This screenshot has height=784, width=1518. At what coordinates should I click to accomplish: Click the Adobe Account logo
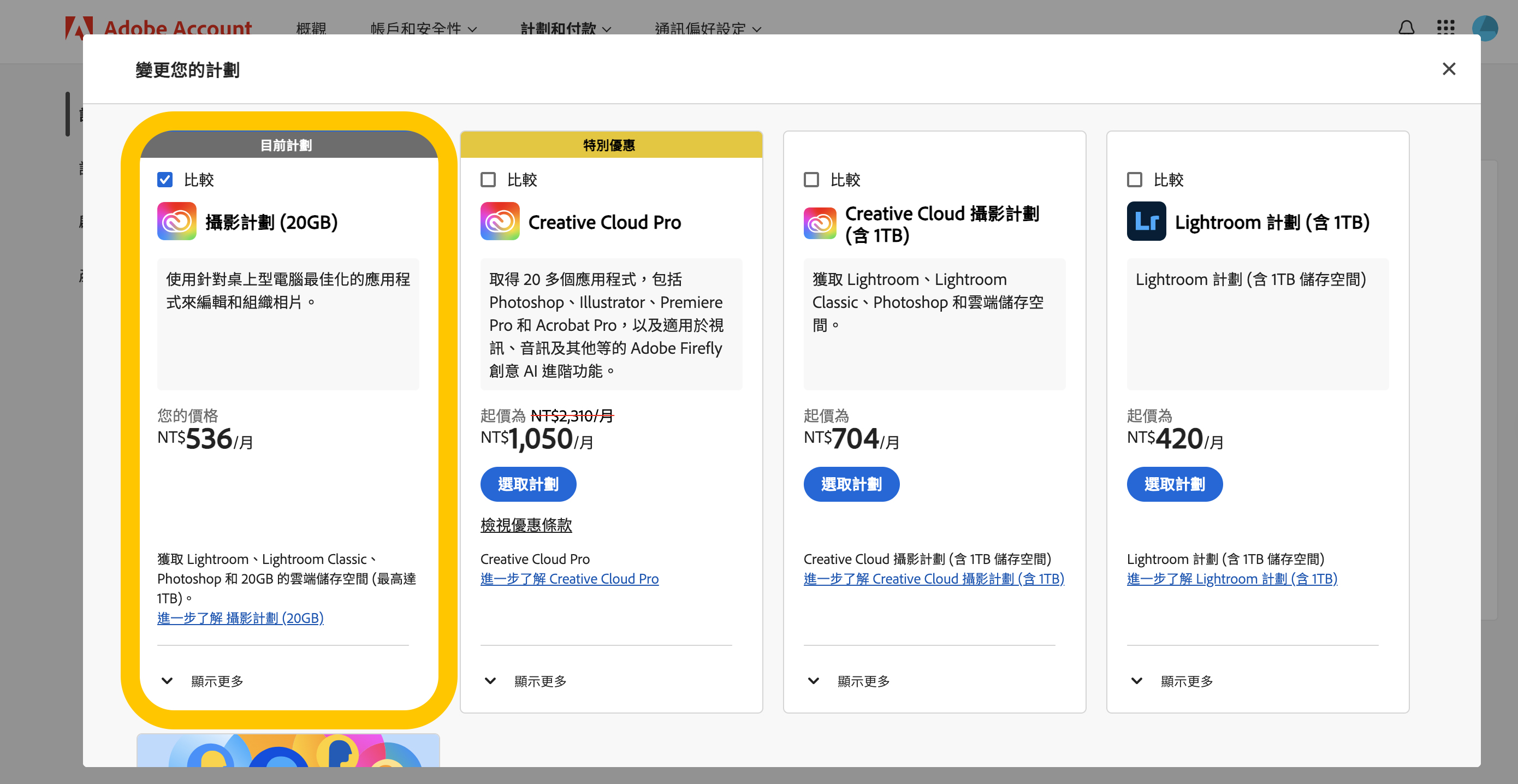(158, 27)
